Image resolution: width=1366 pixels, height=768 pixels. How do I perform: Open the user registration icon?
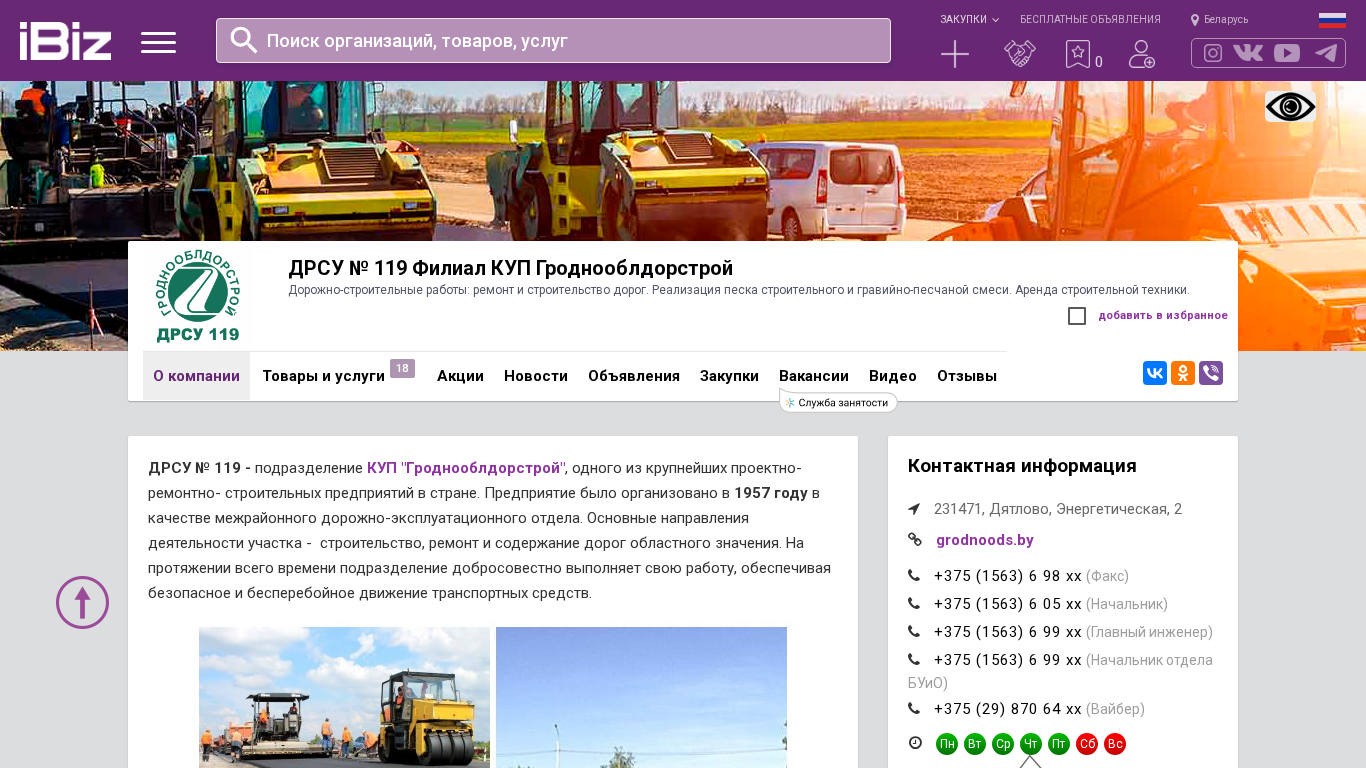tap(1142, 54)
